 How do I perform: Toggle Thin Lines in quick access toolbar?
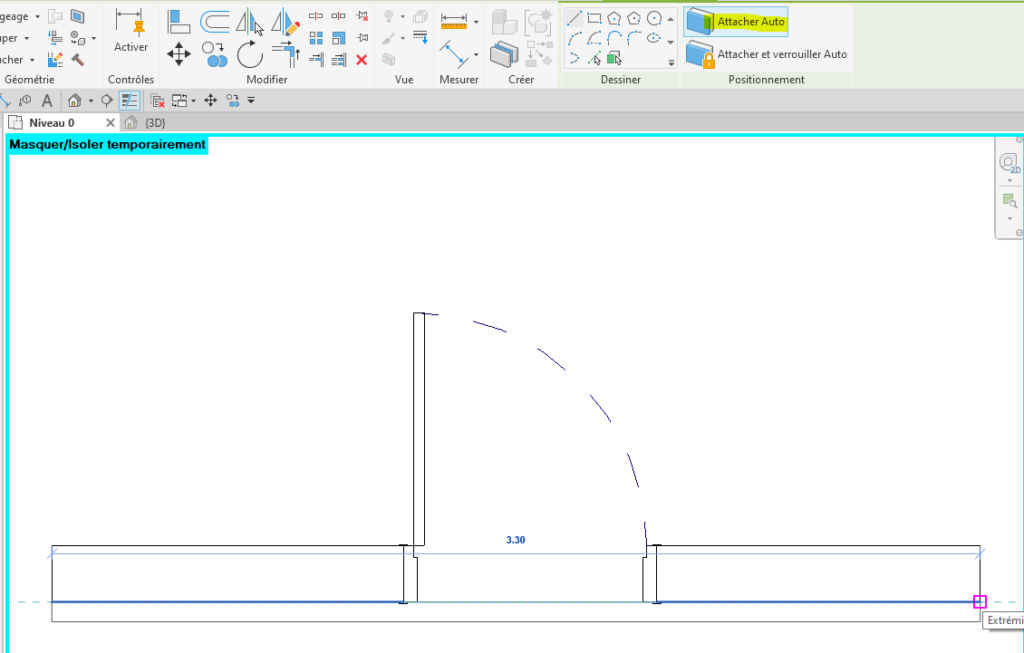tap(129, 100)
